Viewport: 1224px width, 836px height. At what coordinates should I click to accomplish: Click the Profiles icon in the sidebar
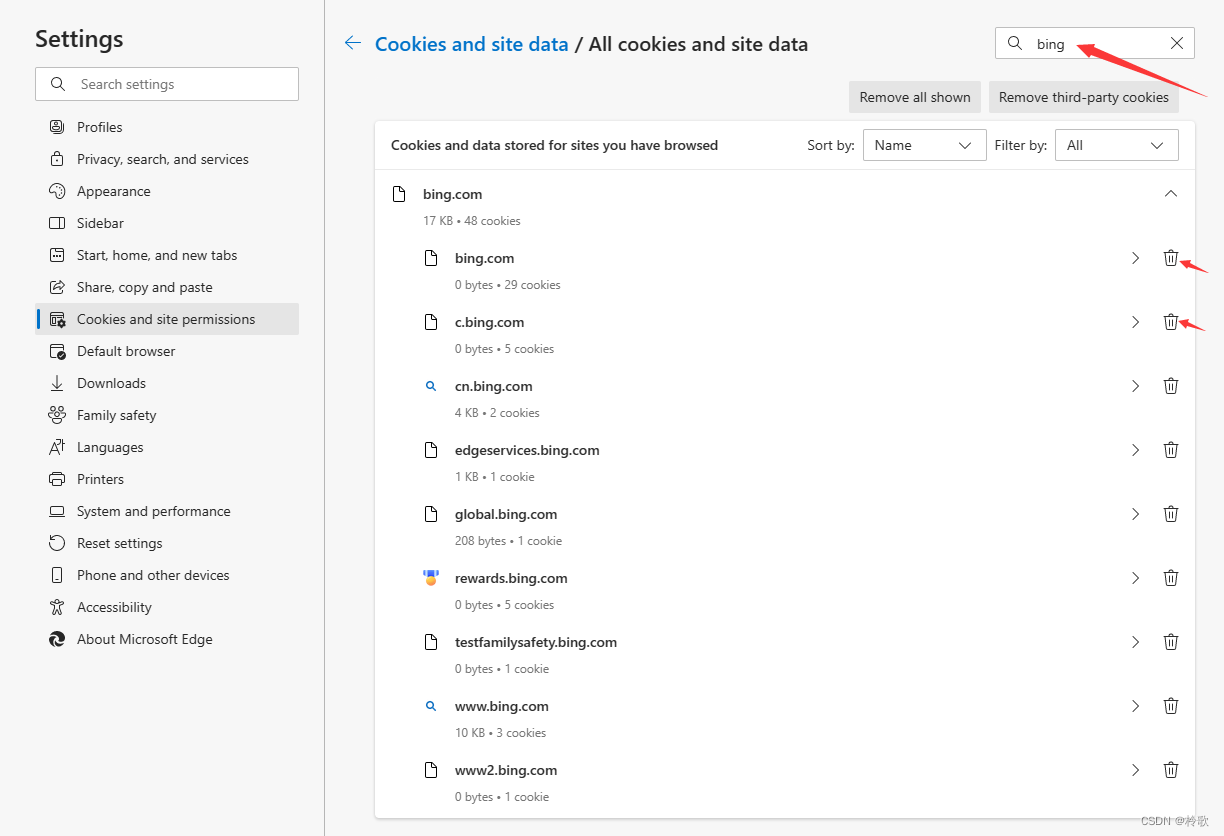[x=57, y=127]
